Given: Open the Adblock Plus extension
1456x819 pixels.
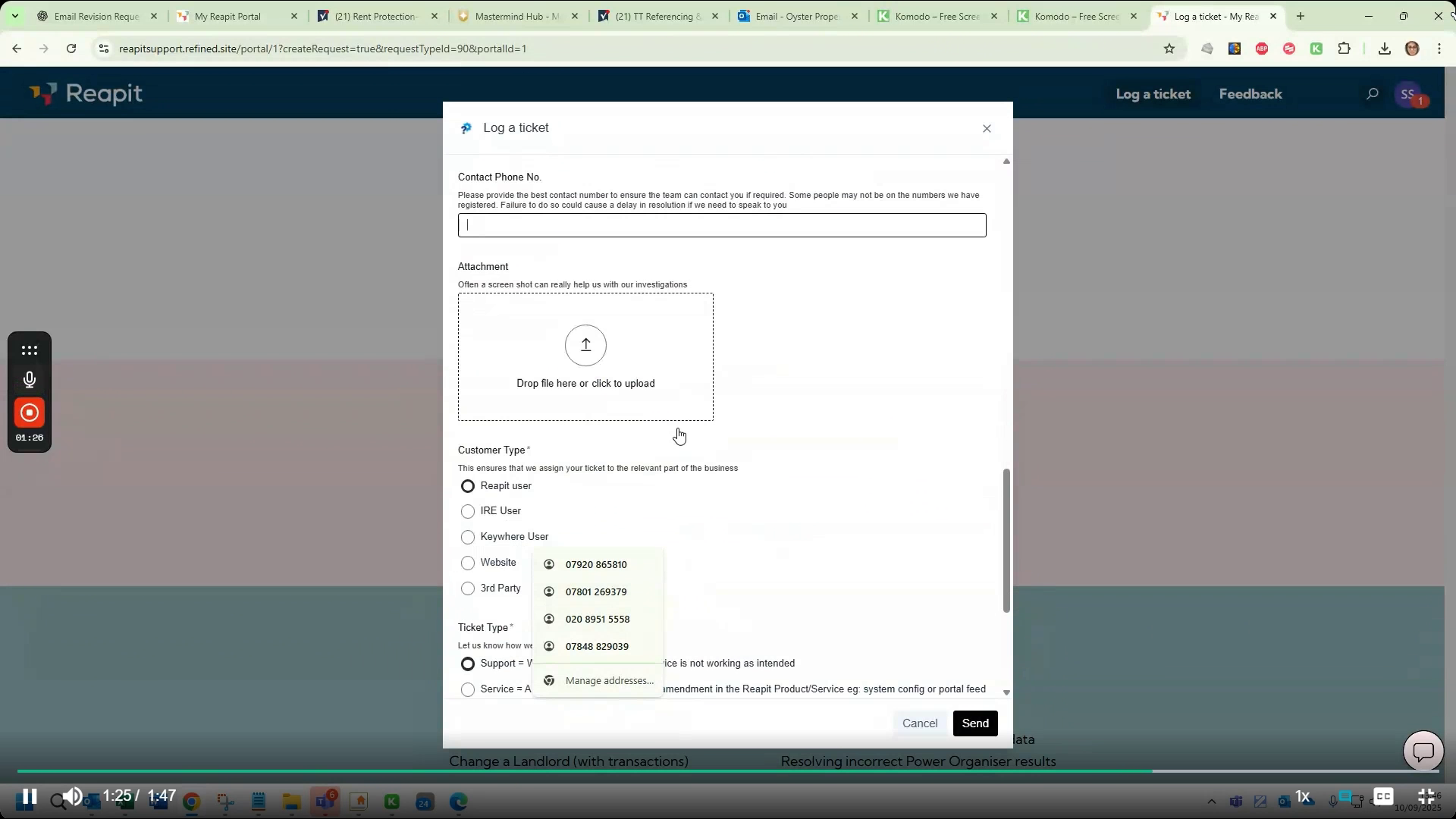Looking at the screenshot, I should (x=1261, y=48).
